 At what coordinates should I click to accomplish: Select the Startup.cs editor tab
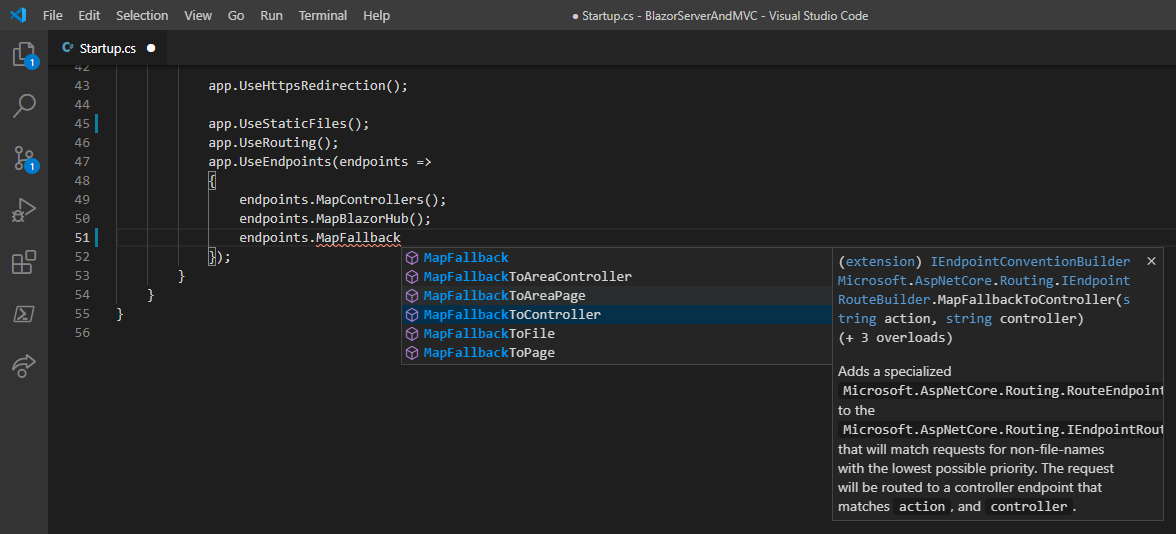[108, 48]
